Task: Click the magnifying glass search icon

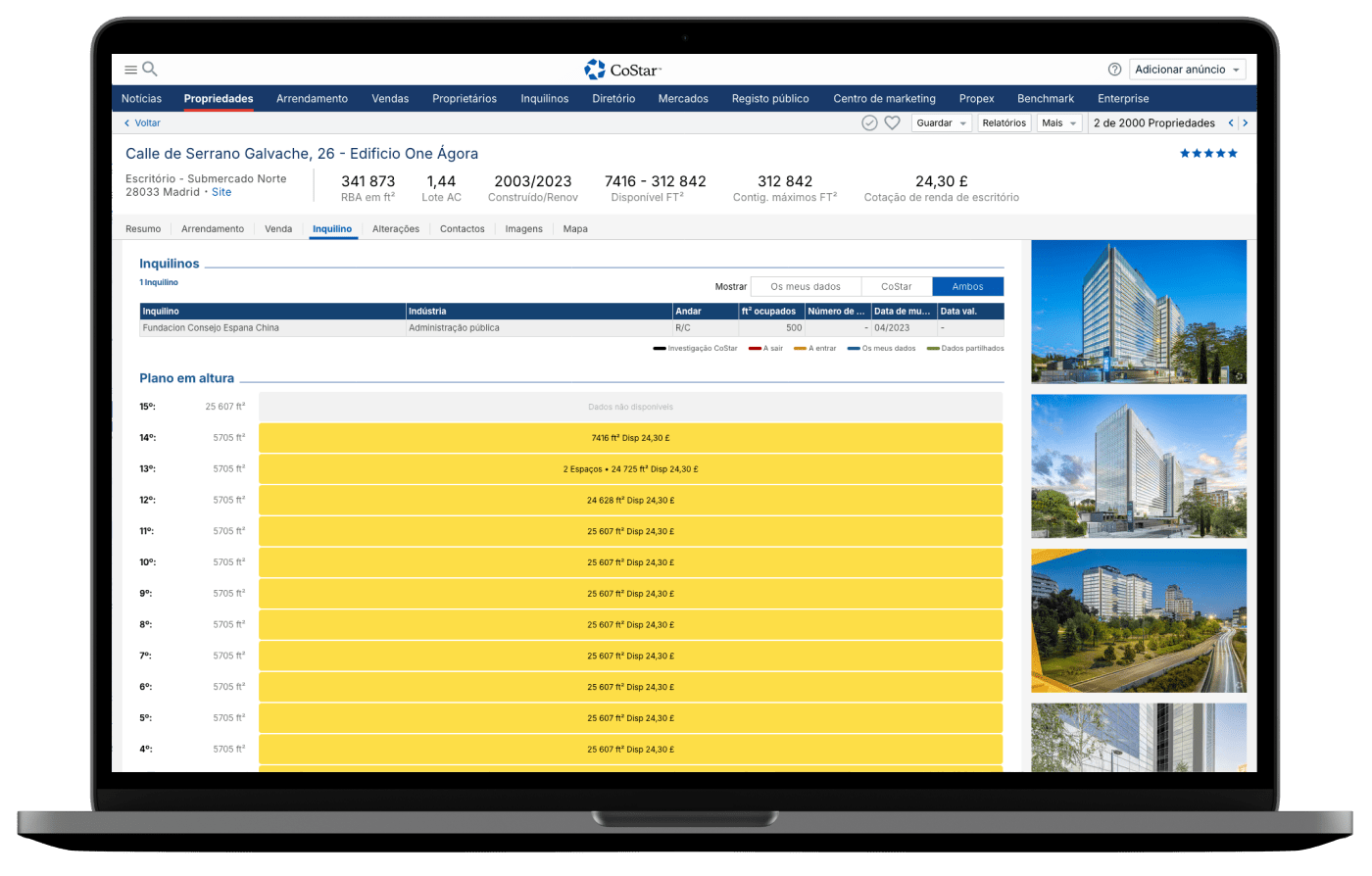Action: (150, 69)
